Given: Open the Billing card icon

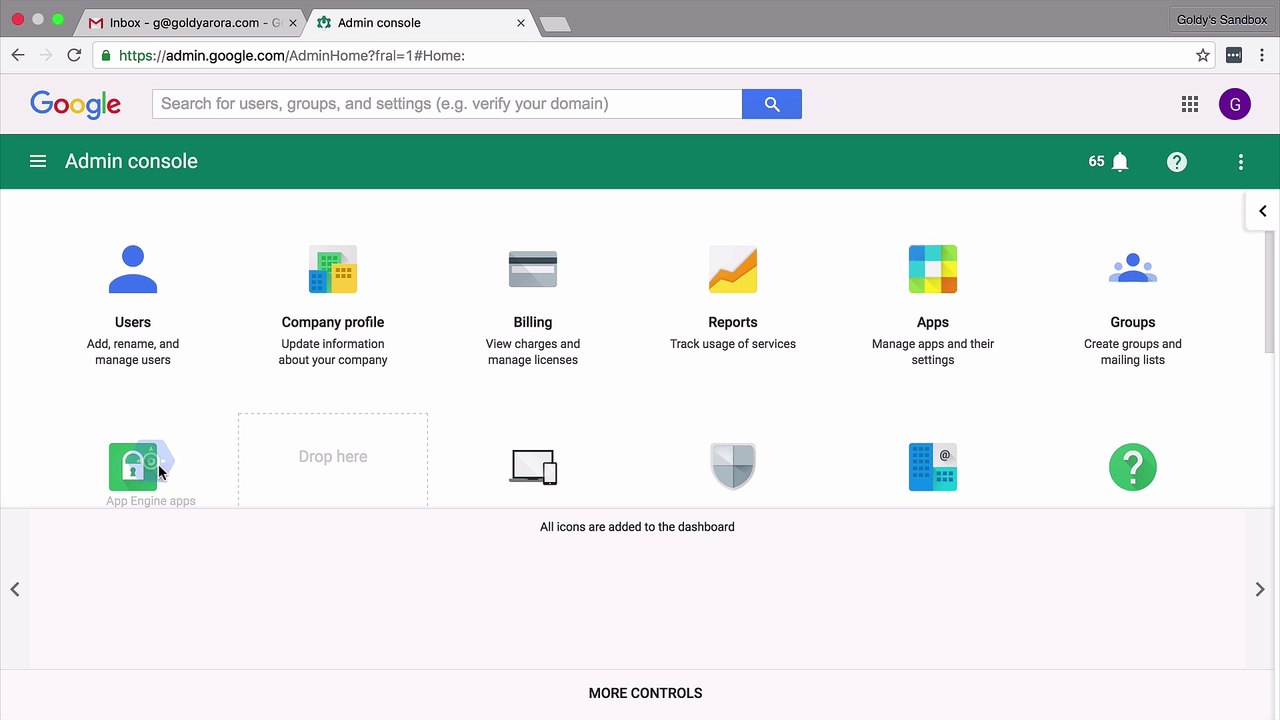Looking at the screenshot, I should pos(533,269).
